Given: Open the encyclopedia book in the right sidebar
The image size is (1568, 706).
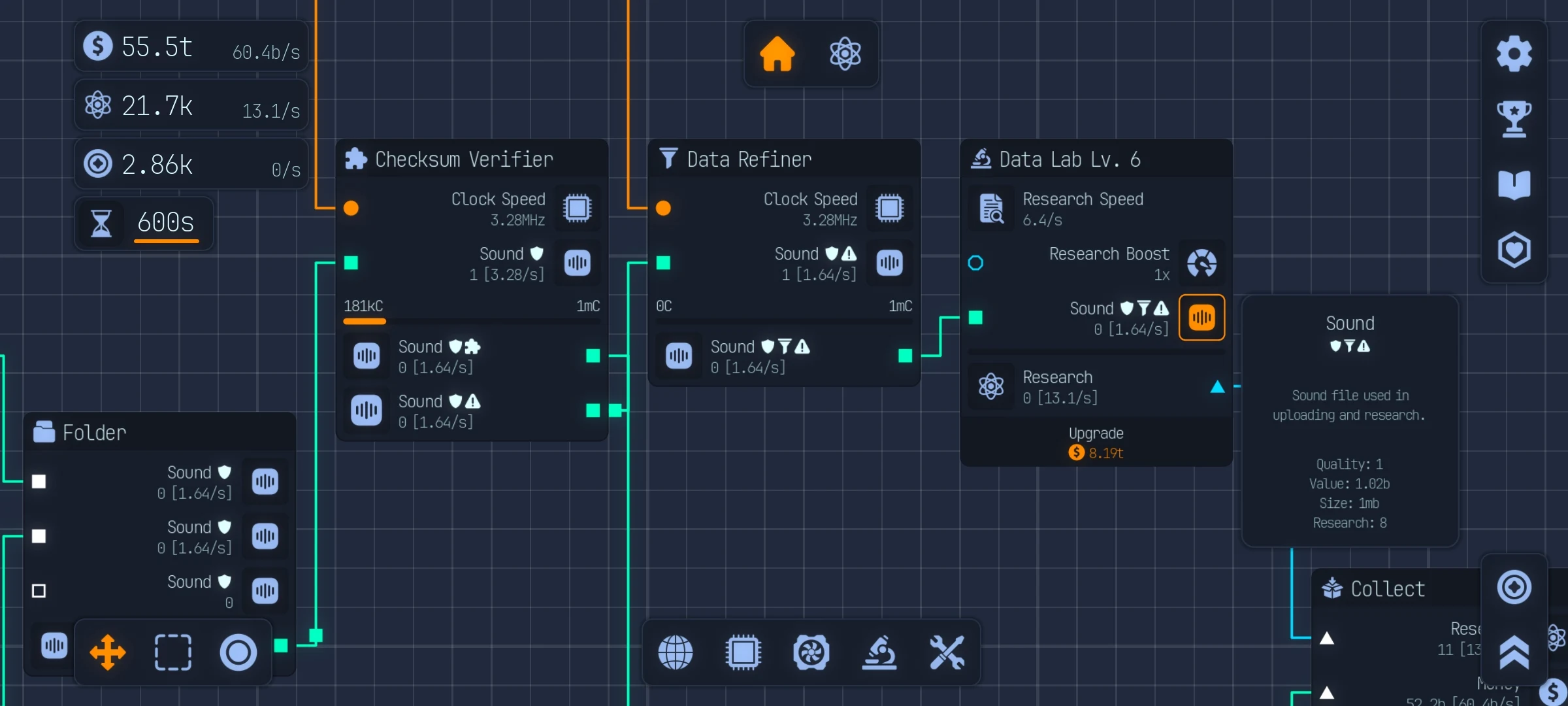Looking at the screenshot, I should pyautogui.click(x=1514, y=185).
